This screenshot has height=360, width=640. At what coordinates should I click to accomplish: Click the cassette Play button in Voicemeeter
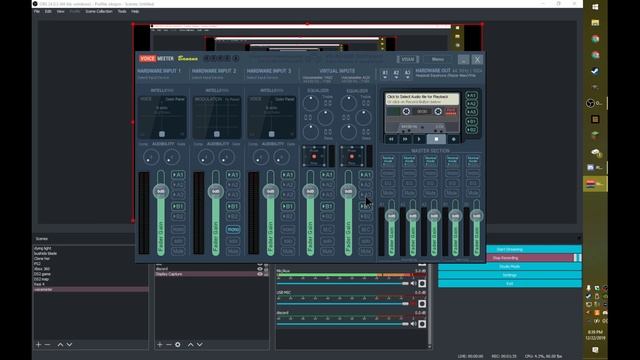(419, 139)
